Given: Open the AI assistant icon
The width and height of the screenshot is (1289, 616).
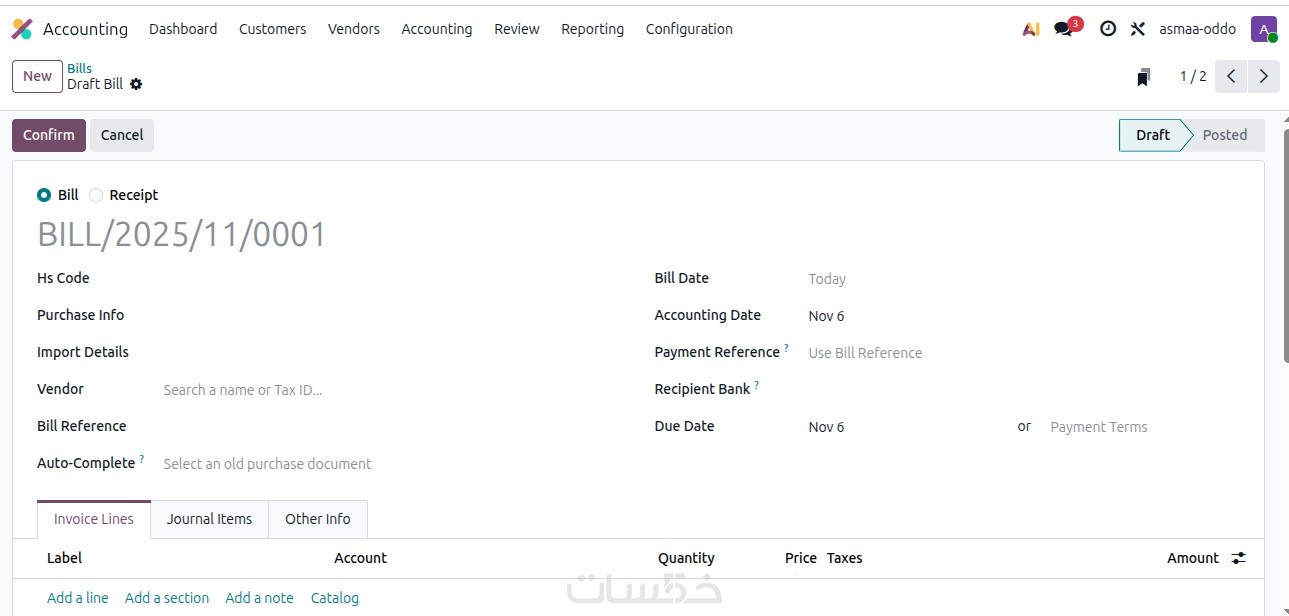Looking at the screenshot, I should (x=1031, y=29).
